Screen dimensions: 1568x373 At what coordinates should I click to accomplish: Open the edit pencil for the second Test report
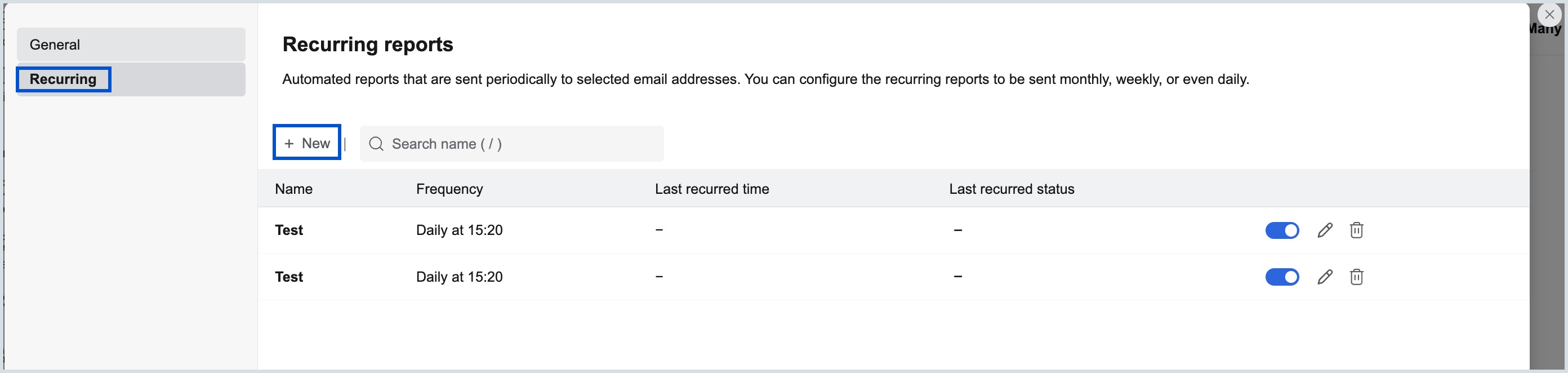1325,277
